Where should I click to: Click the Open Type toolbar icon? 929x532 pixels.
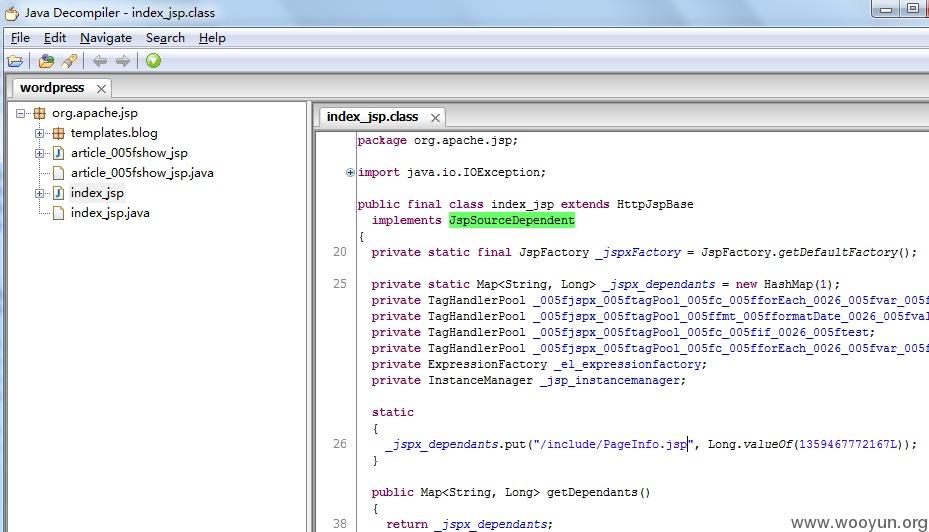(x=46, y=61)
